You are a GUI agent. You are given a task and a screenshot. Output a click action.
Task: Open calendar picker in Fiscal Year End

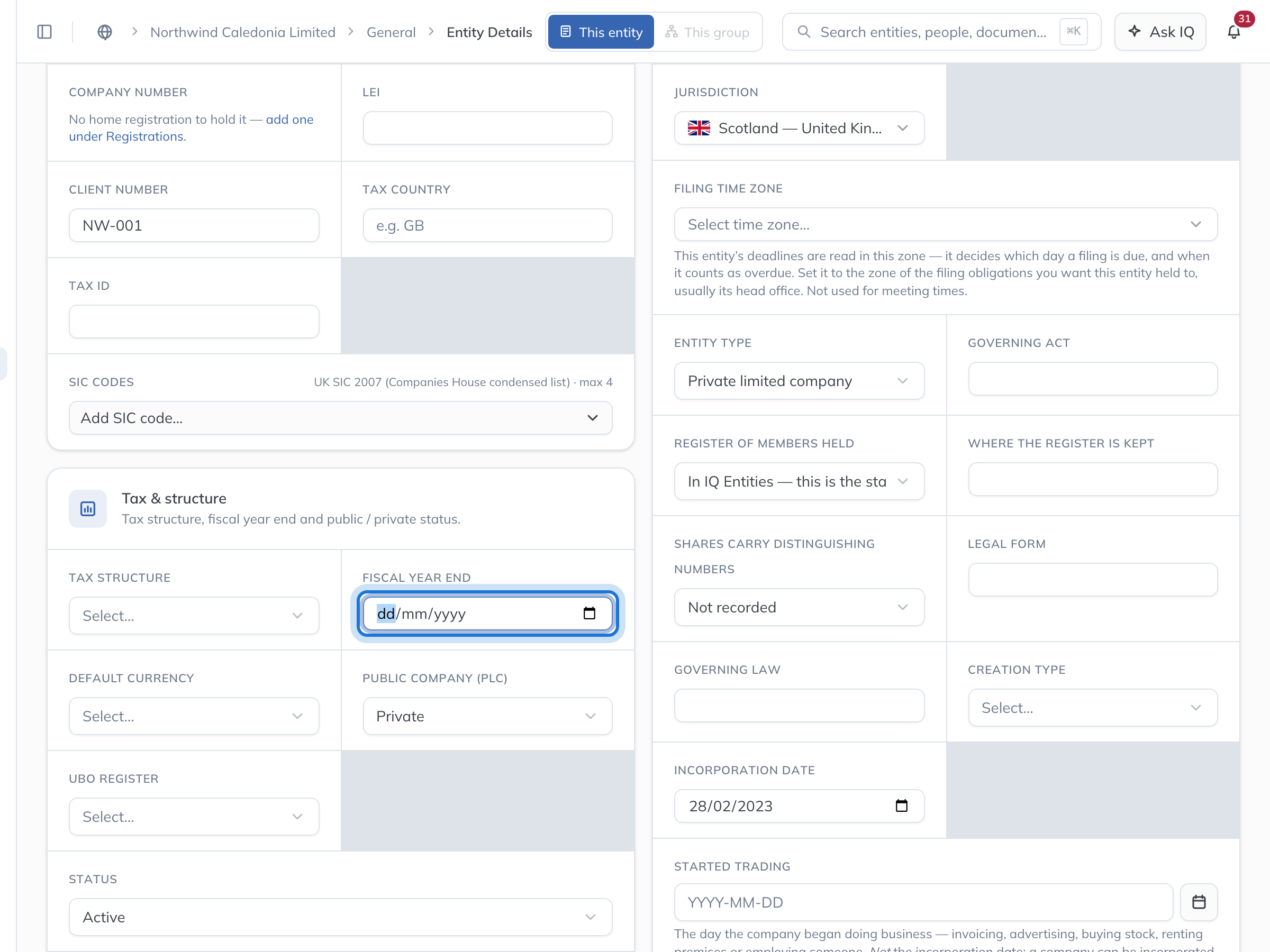(x=589, y=614)
